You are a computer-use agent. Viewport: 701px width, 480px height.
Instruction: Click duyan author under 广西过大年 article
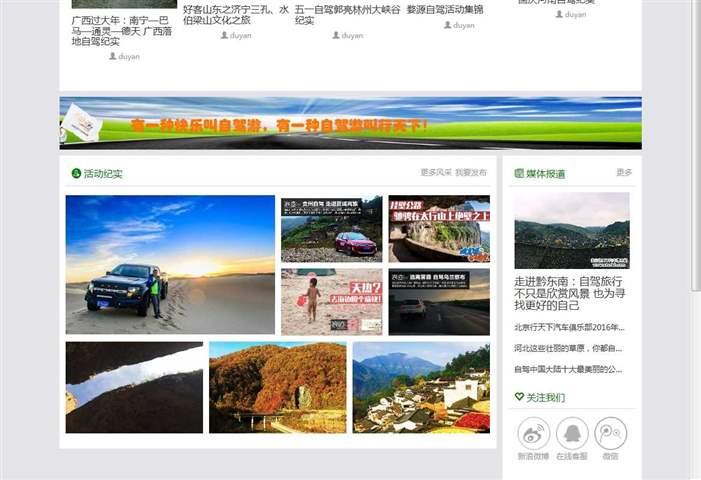129,56
